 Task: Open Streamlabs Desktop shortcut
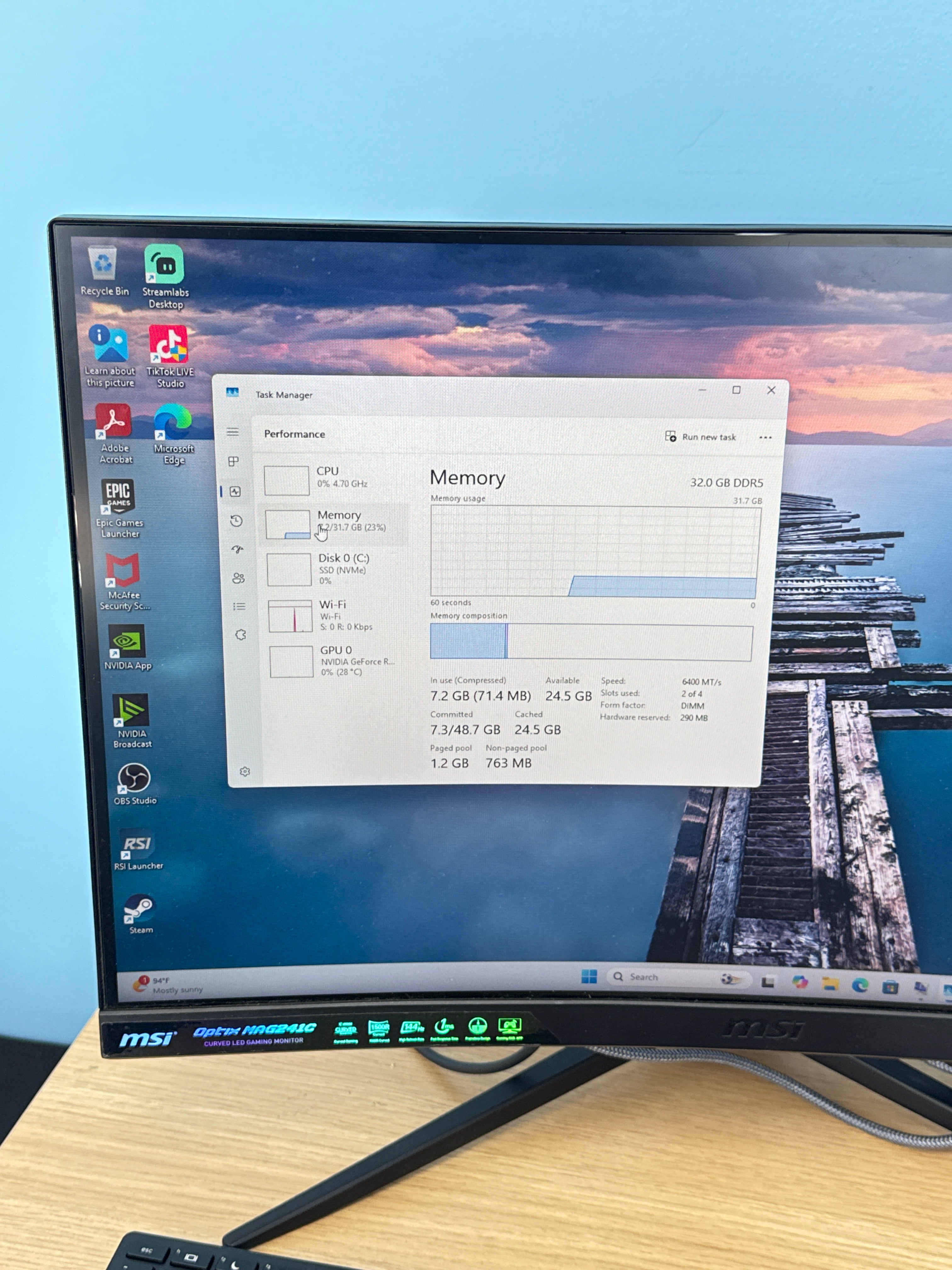pyautogui.click(x=165, y=277)
